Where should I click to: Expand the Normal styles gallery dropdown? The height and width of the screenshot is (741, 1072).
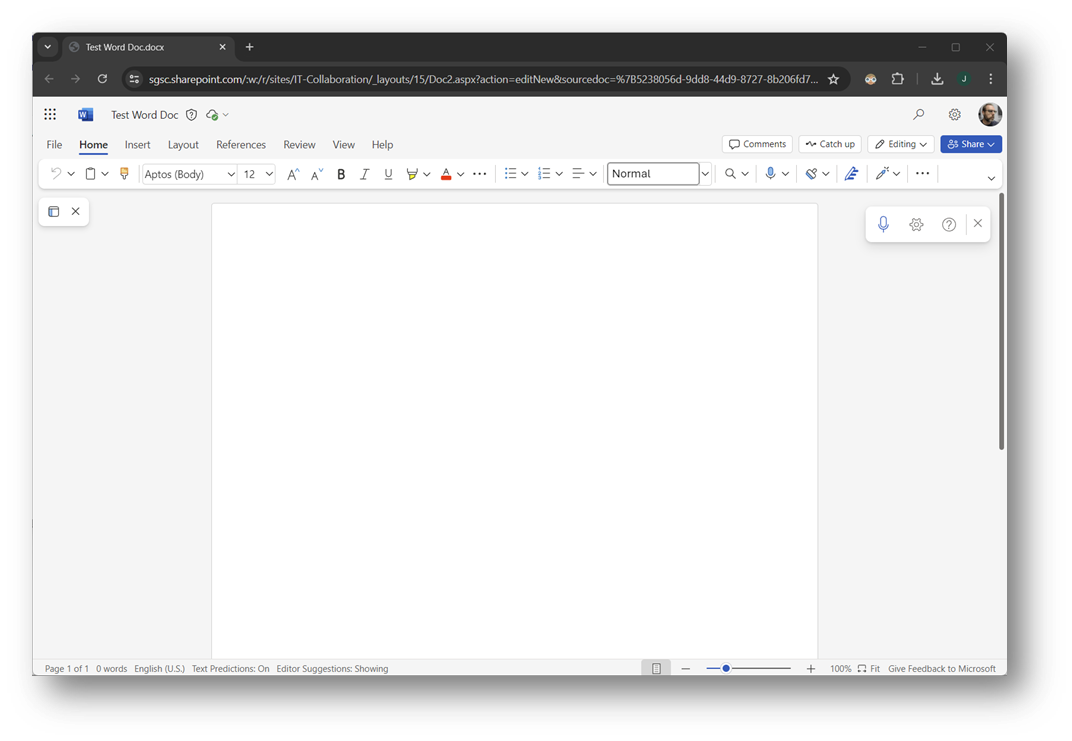click(705, 174)
